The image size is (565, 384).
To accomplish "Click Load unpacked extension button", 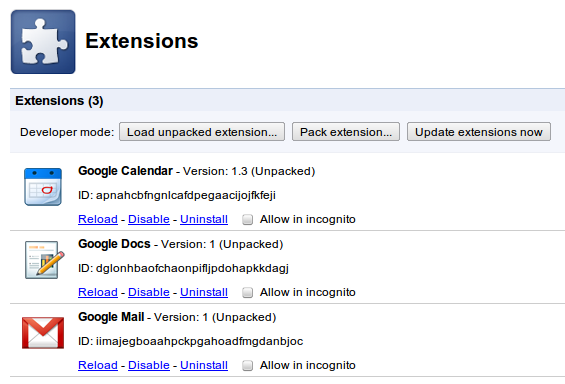I will click(202, 132).
